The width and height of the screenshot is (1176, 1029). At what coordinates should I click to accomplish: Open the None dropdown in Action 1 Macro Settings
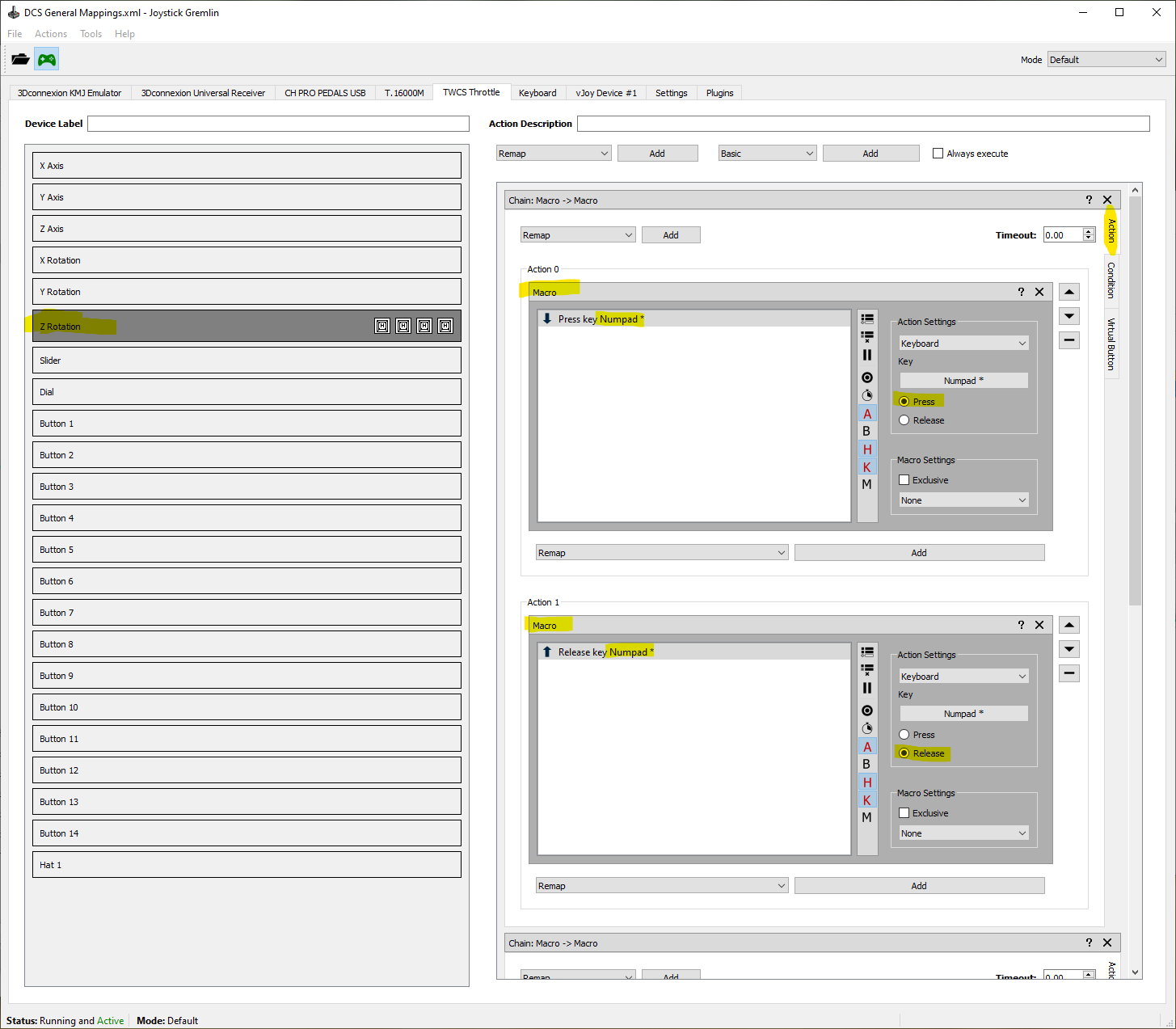coord(964,833)
